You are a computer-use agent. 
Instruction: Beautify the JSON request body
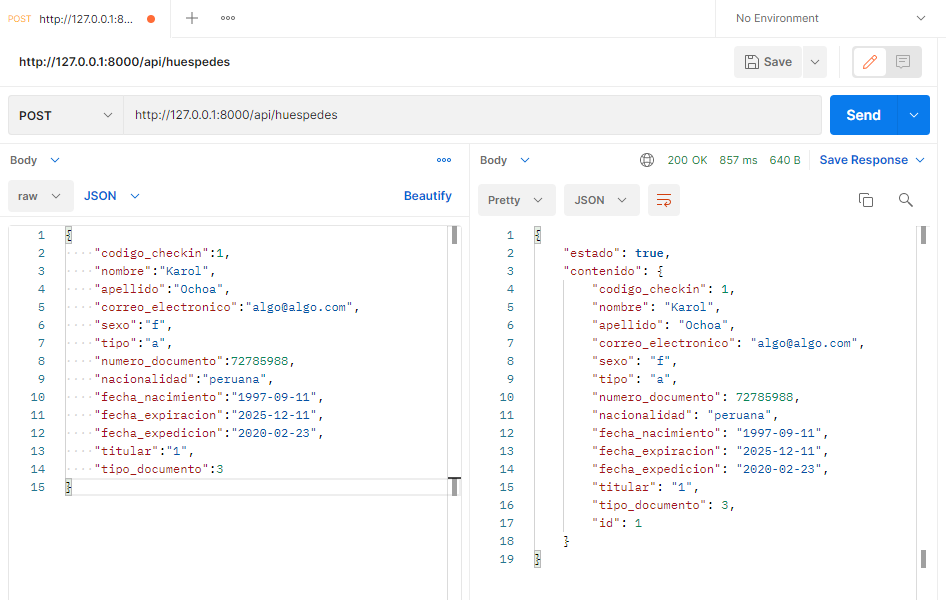(427, 196)
